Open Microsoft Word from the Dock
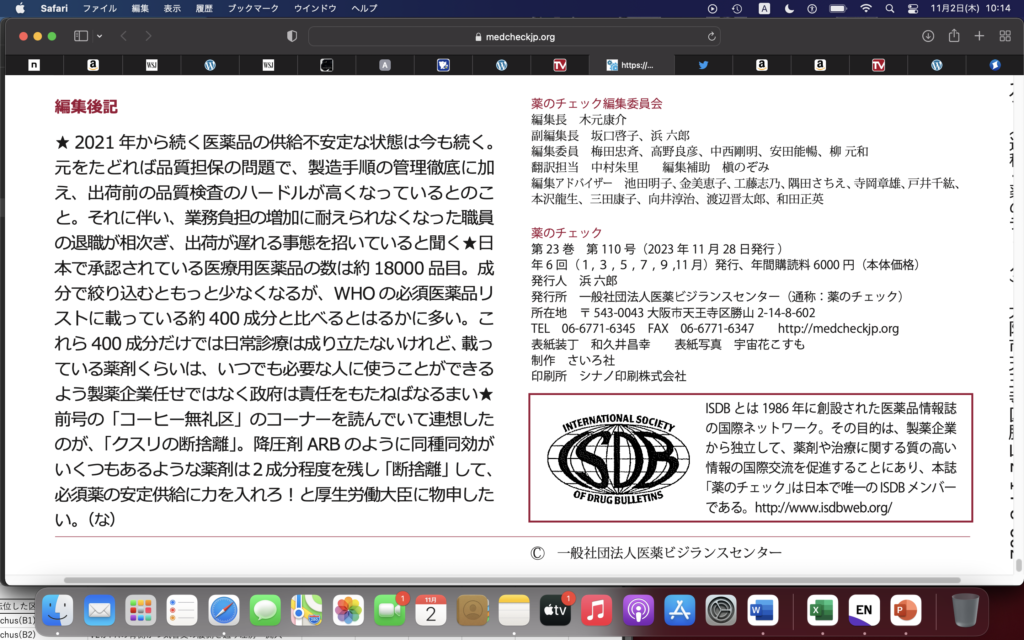Viewport: 1024px width, 640px height. click(764, 610)
